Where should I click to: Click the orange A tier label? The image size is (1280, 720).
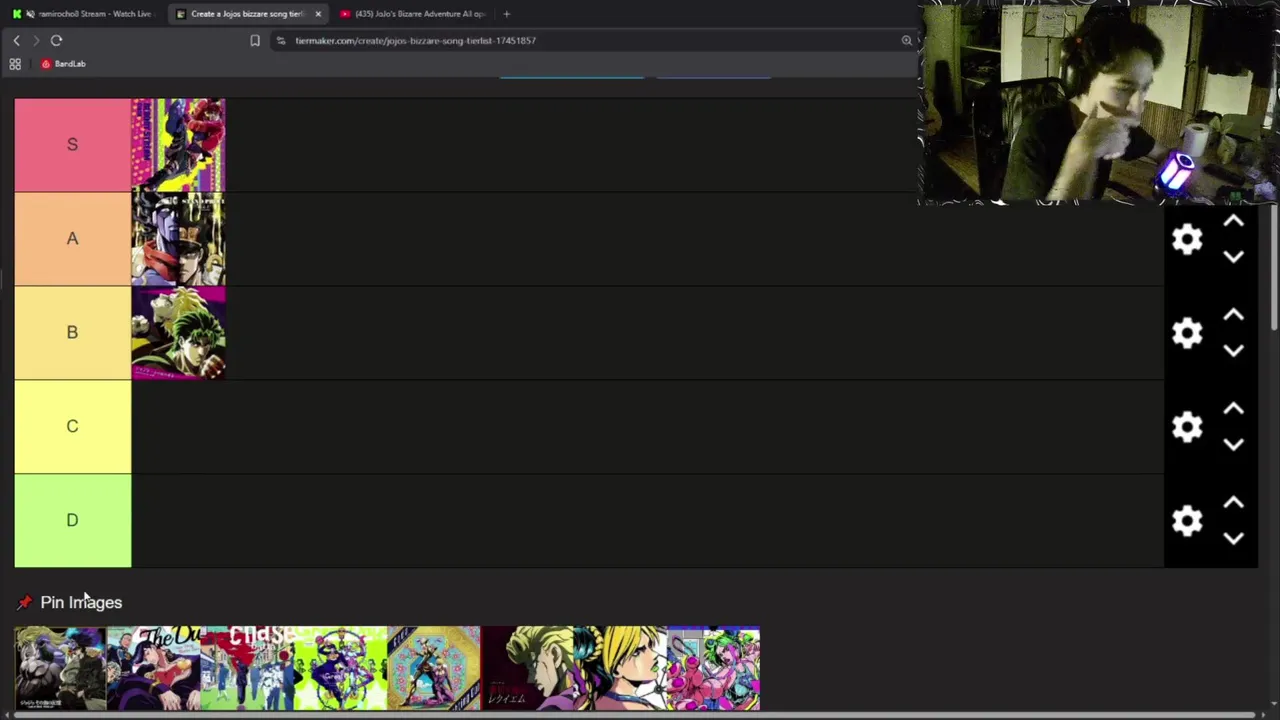click(x=72, y=239)
